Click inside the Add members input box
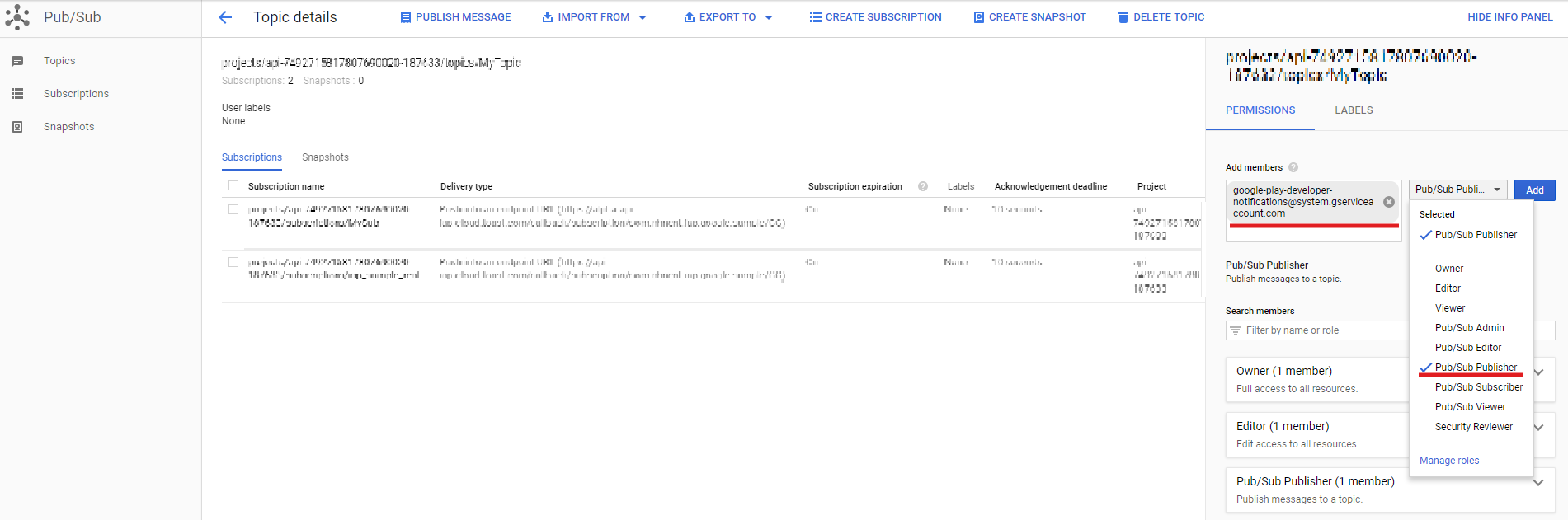Screen dimensions: 1568x520 click(1313, 211)
